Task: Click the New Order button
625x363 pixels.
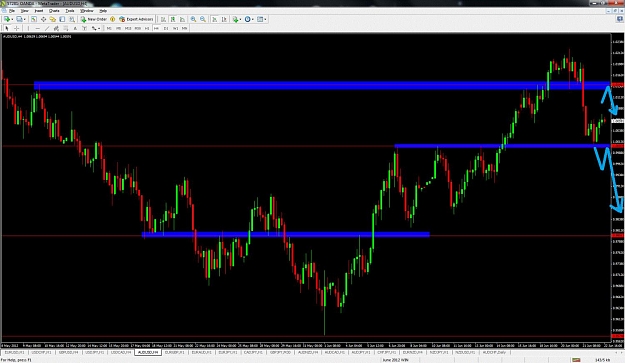Action: point(94,19)
